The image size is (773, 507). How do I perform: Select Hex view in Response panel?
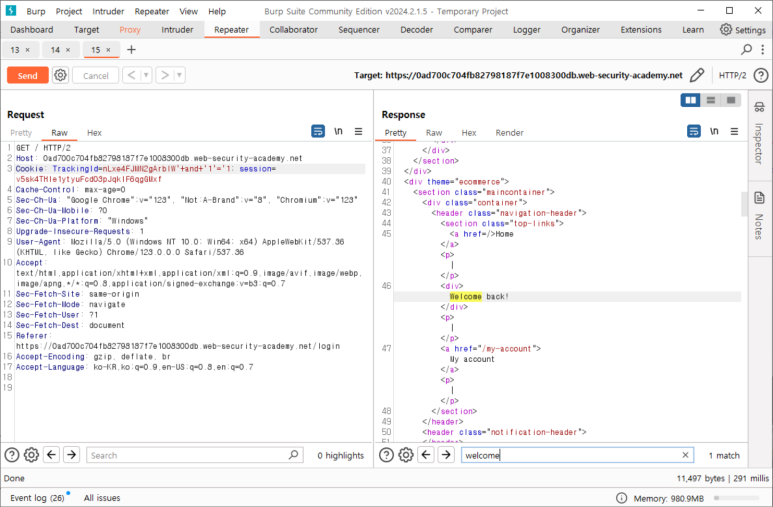pyautogui.click(x=469, y=133)
